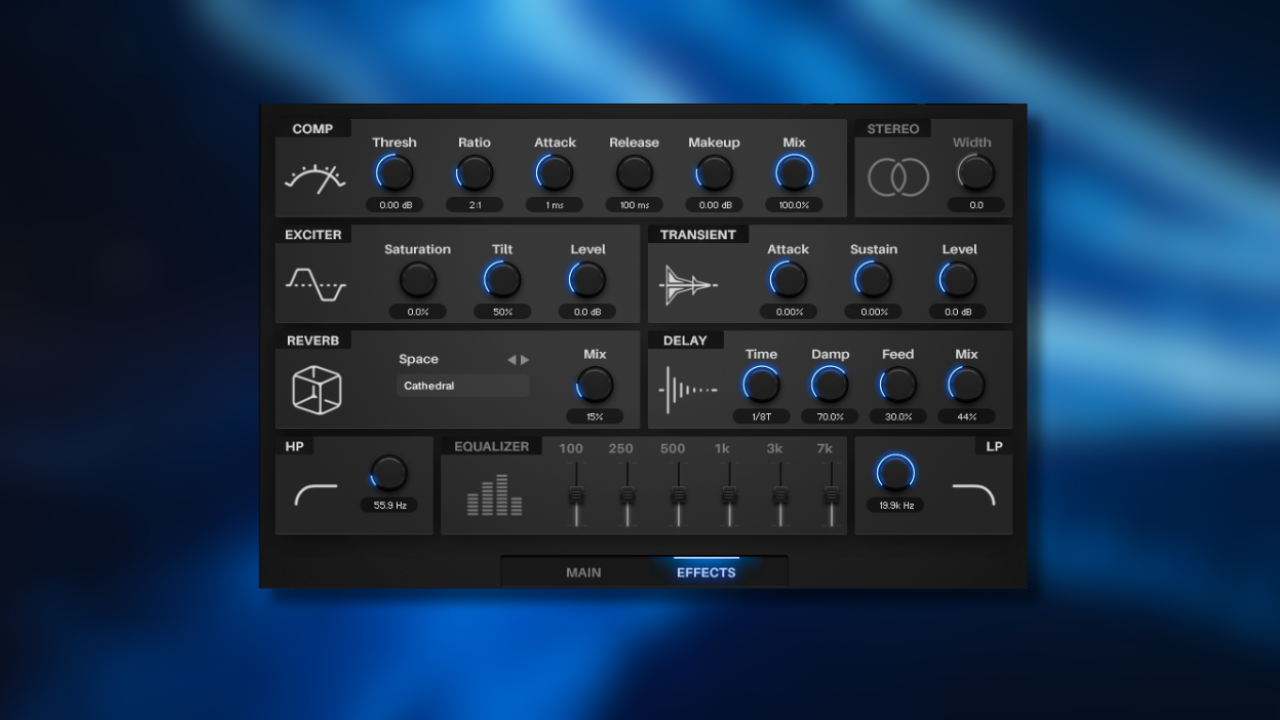Click the exciter waveform icon
Image resolution: width=1280 pixels, height=720 pixels.
pos(315,284)
